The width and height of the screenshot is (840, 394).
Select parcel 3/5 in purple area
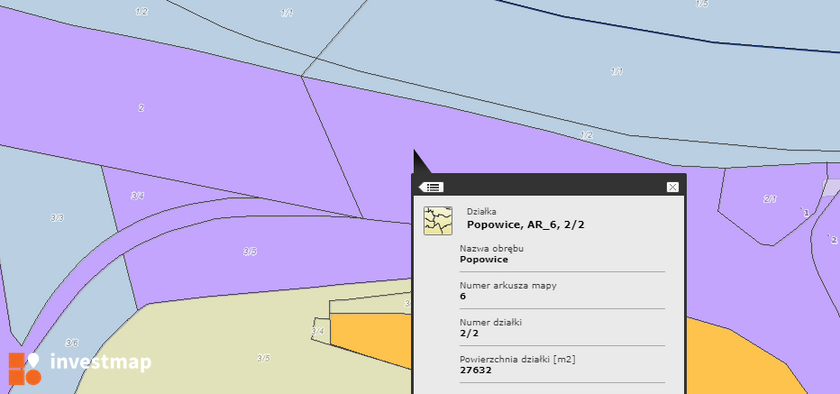pos(250,251)
